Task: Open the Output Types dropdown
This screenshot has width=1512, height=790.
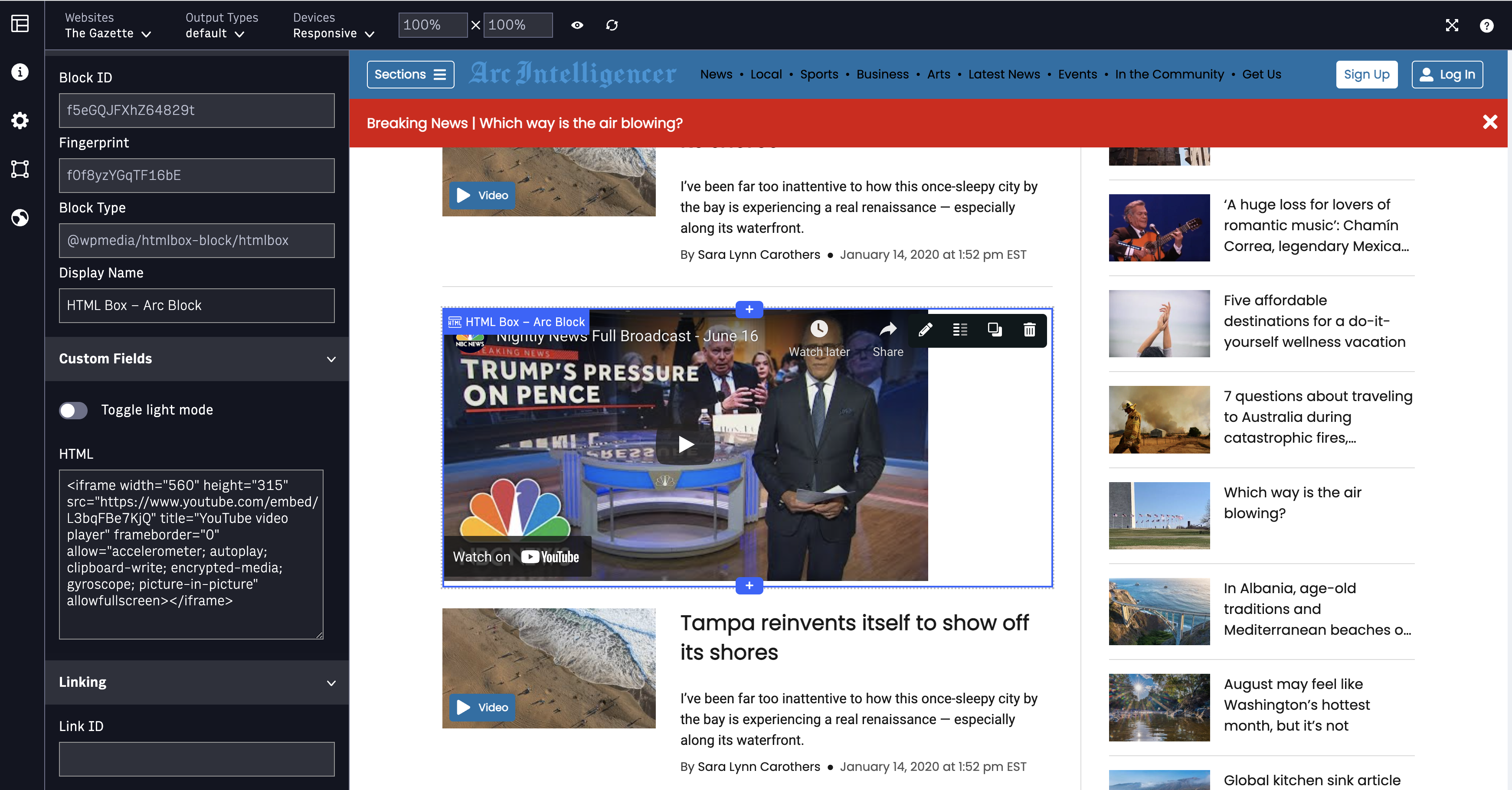Action: point(221,26)
